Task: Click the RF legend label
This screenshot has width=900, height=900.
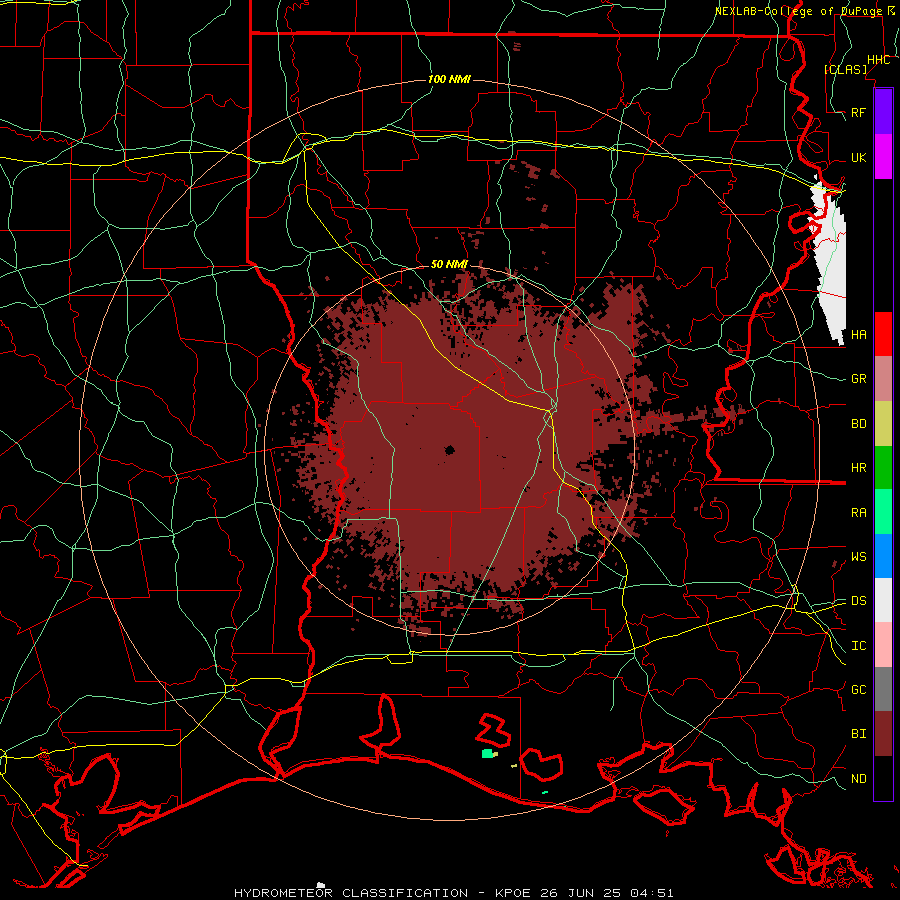Action: pos(858,112)
